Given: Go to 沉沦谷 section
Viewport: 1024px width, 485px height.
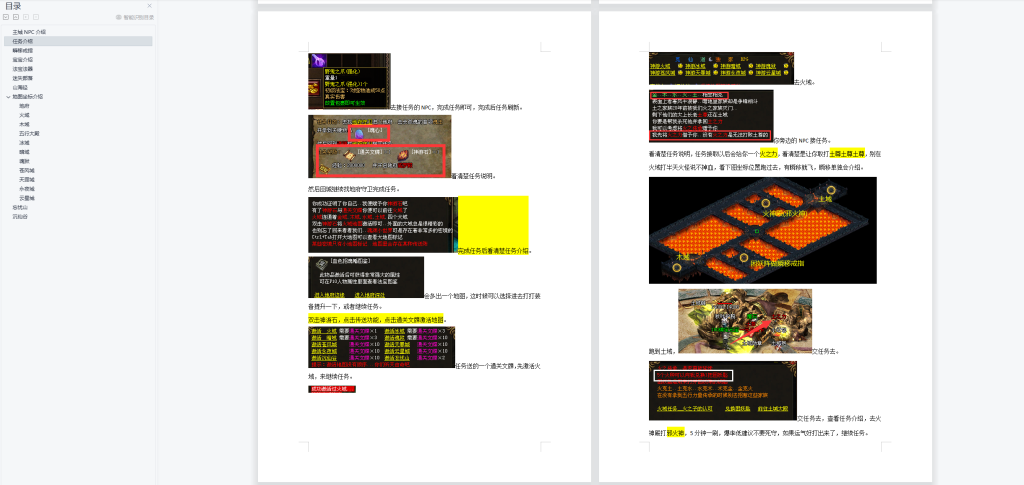Looking at the screenshot, I should click(x=20, y=216).
